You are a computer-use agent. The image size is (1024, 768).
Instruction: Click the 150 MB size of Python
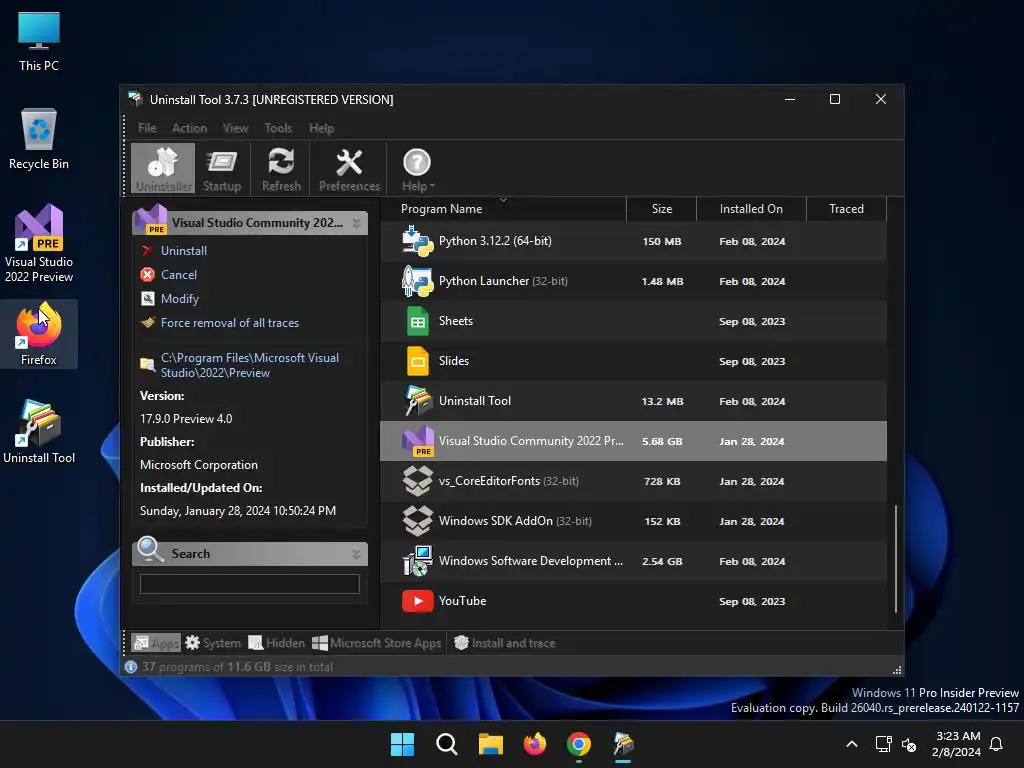pyautogui.click(x=662, y=242)
